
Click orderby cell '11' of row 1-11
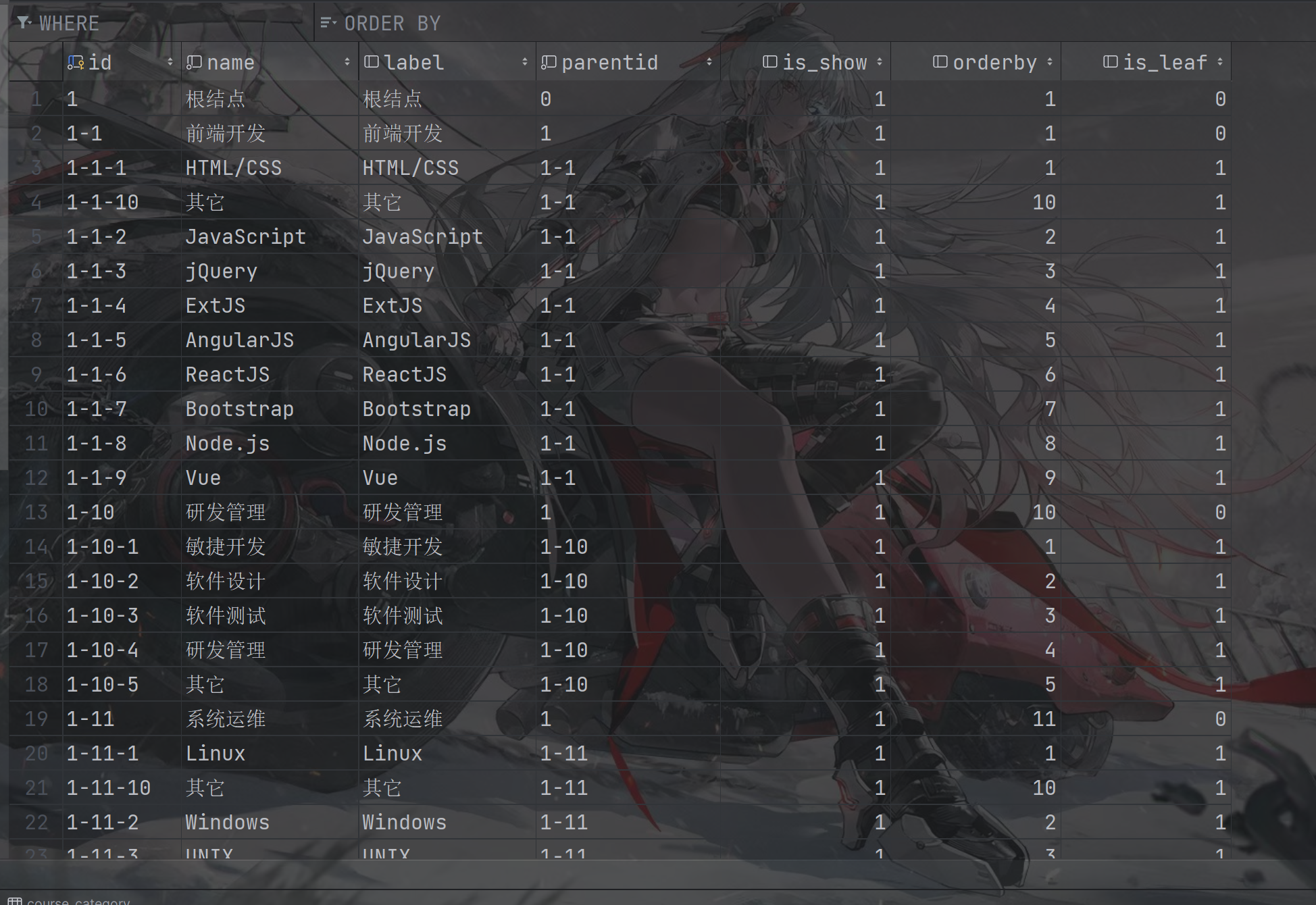(x=976, y=719)
